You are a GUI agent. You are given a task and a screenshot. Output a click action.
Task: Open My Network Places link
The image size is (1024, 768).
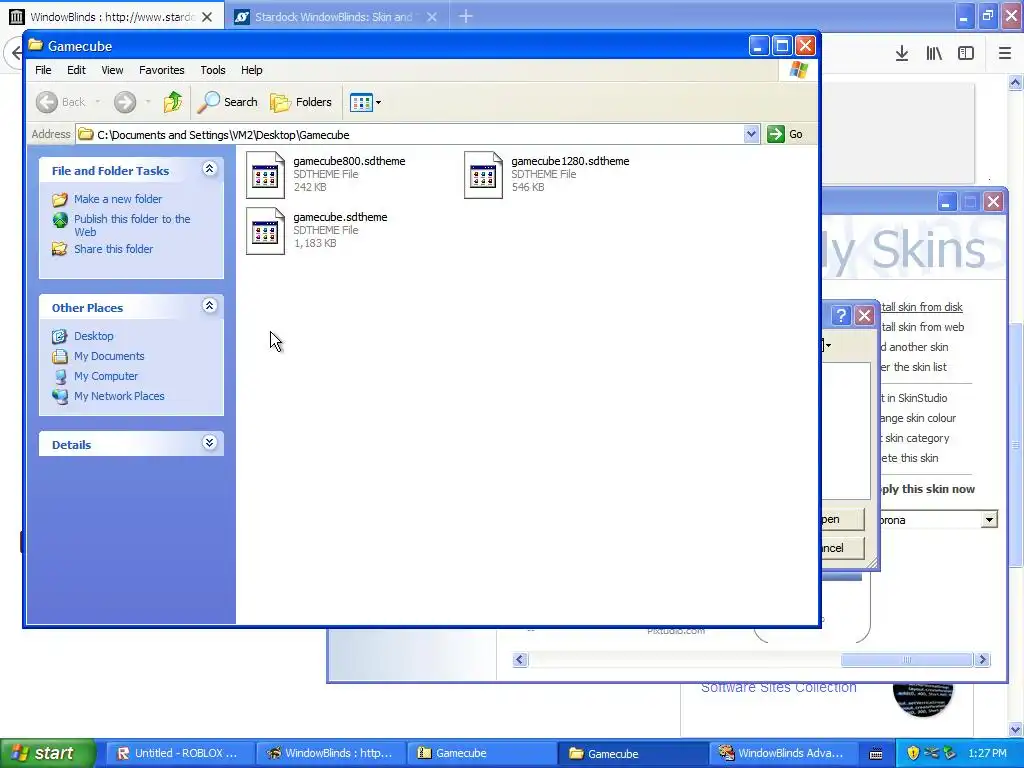(119, 396)
